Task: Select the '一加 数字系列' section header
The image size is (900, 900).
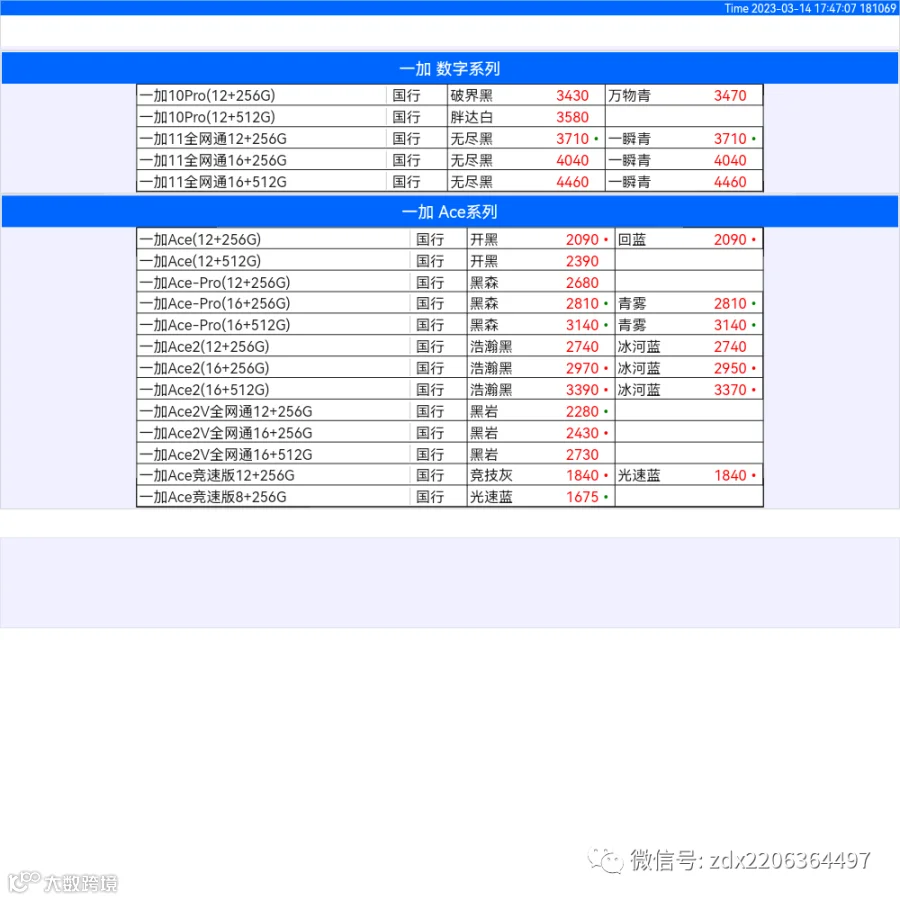Action: 450,68
